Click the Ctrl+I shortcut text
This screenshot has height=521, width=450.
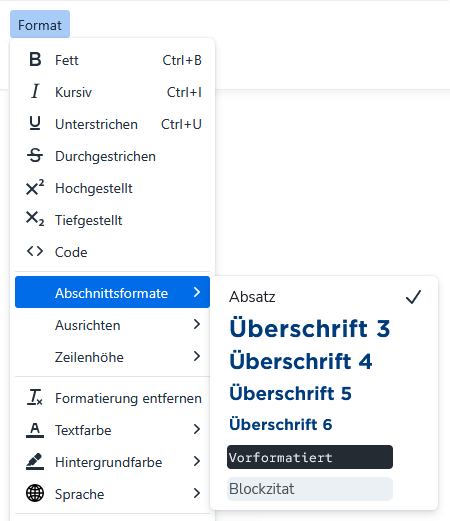(184, 92)
